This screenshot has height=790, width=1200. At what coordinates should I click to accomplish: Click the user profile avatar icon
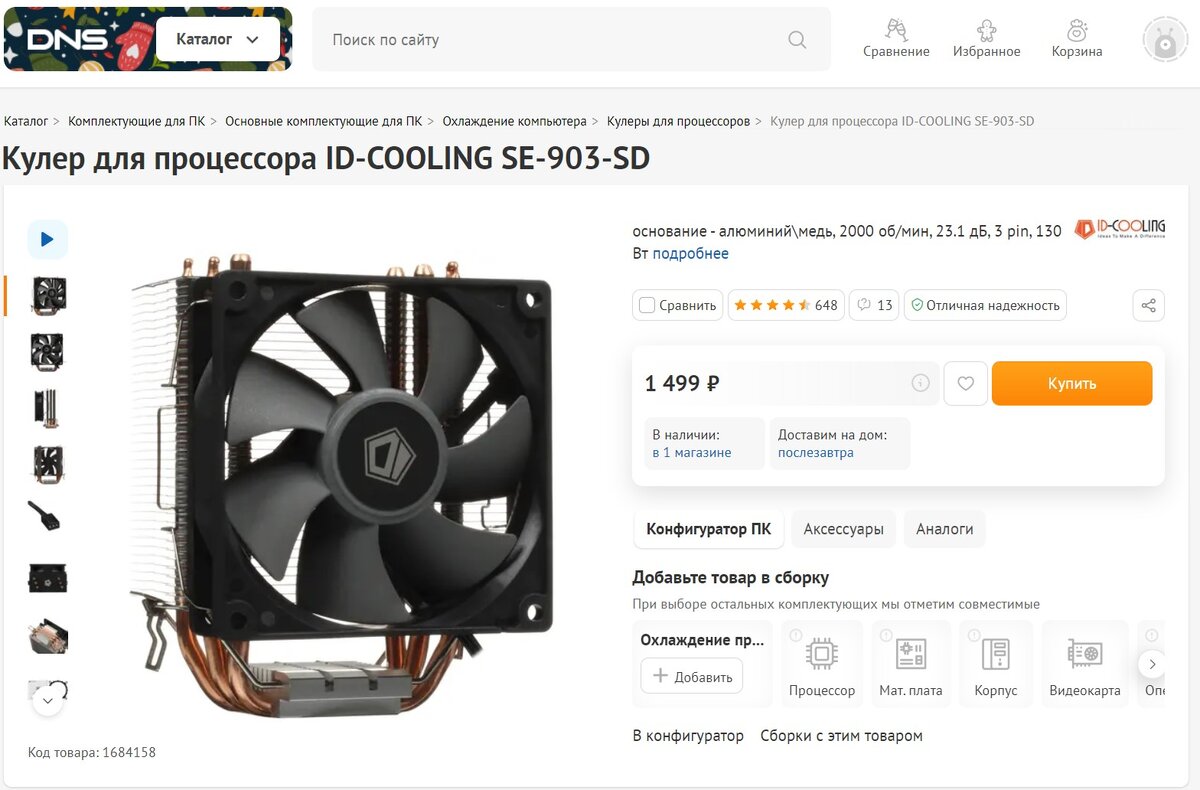point(1165,39)
